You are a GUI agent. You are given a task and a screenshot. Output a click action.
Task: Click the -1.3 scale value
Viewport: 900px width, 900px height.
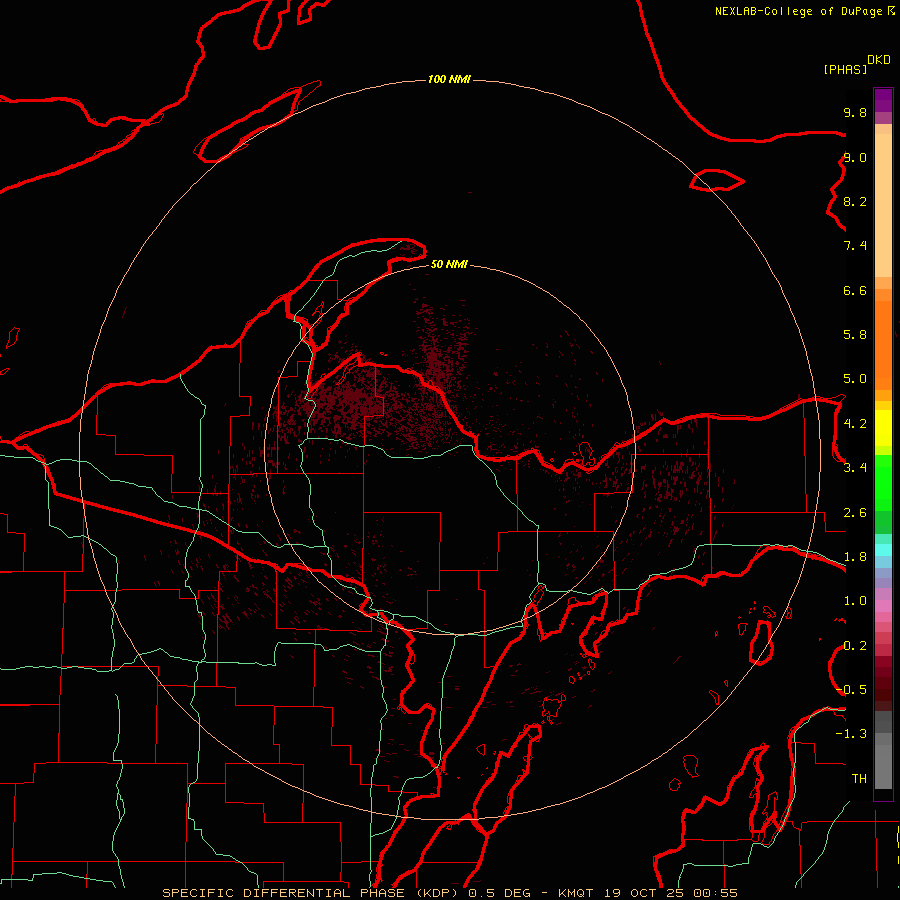tap(851, 734)
